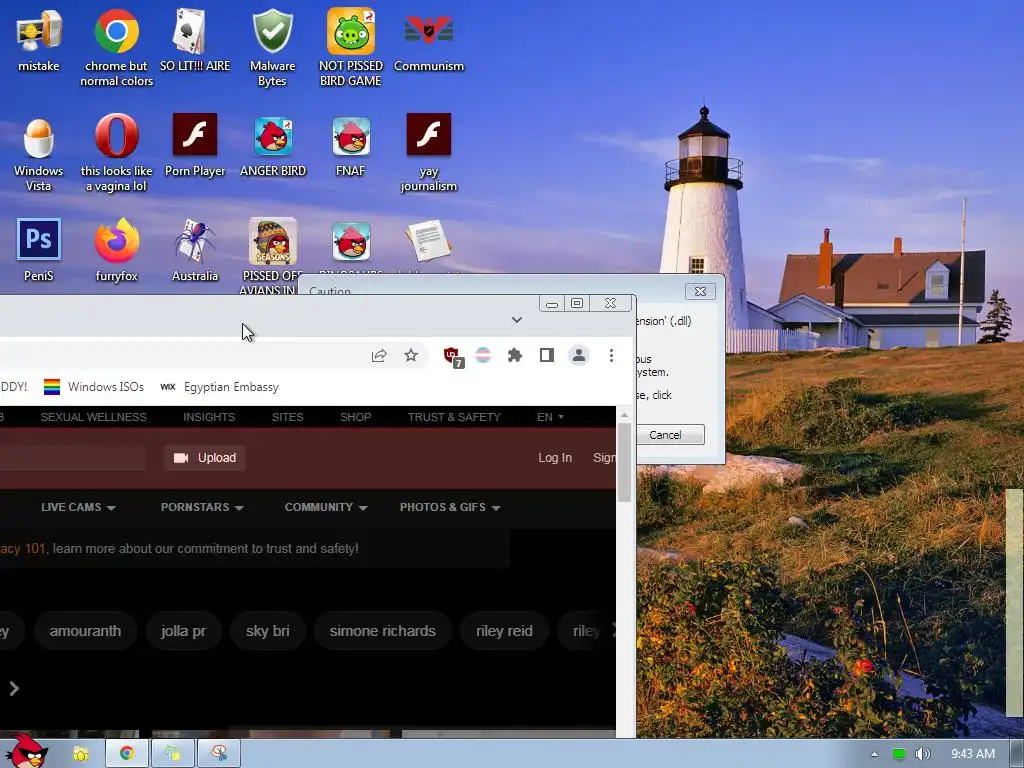
Task: Open the Communism desktop icon
Action: [x=428, y=40]
